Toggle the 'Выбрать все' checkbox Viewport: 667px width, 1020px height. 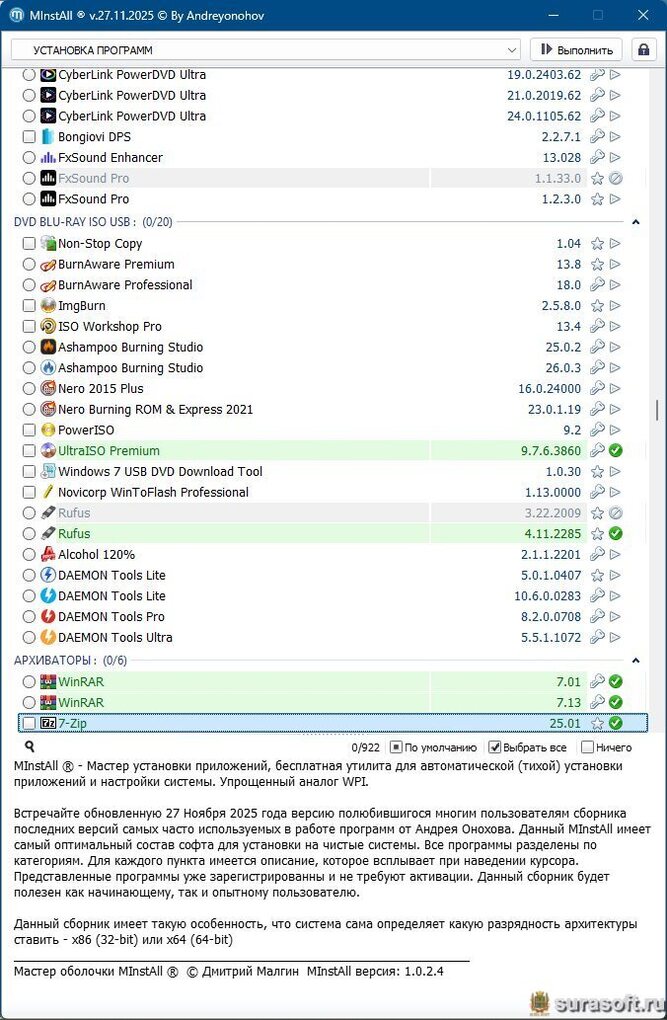coord(495,747)
